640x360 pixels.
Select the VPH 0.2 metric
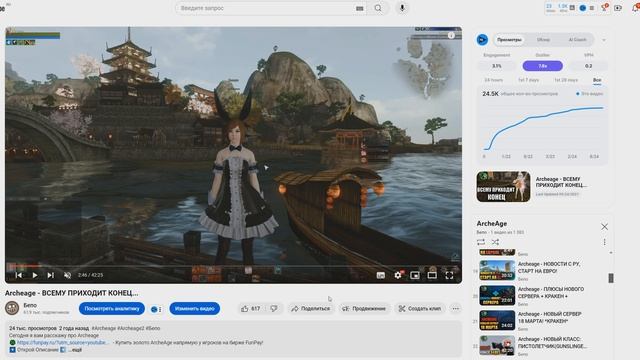tap(588, 66)
